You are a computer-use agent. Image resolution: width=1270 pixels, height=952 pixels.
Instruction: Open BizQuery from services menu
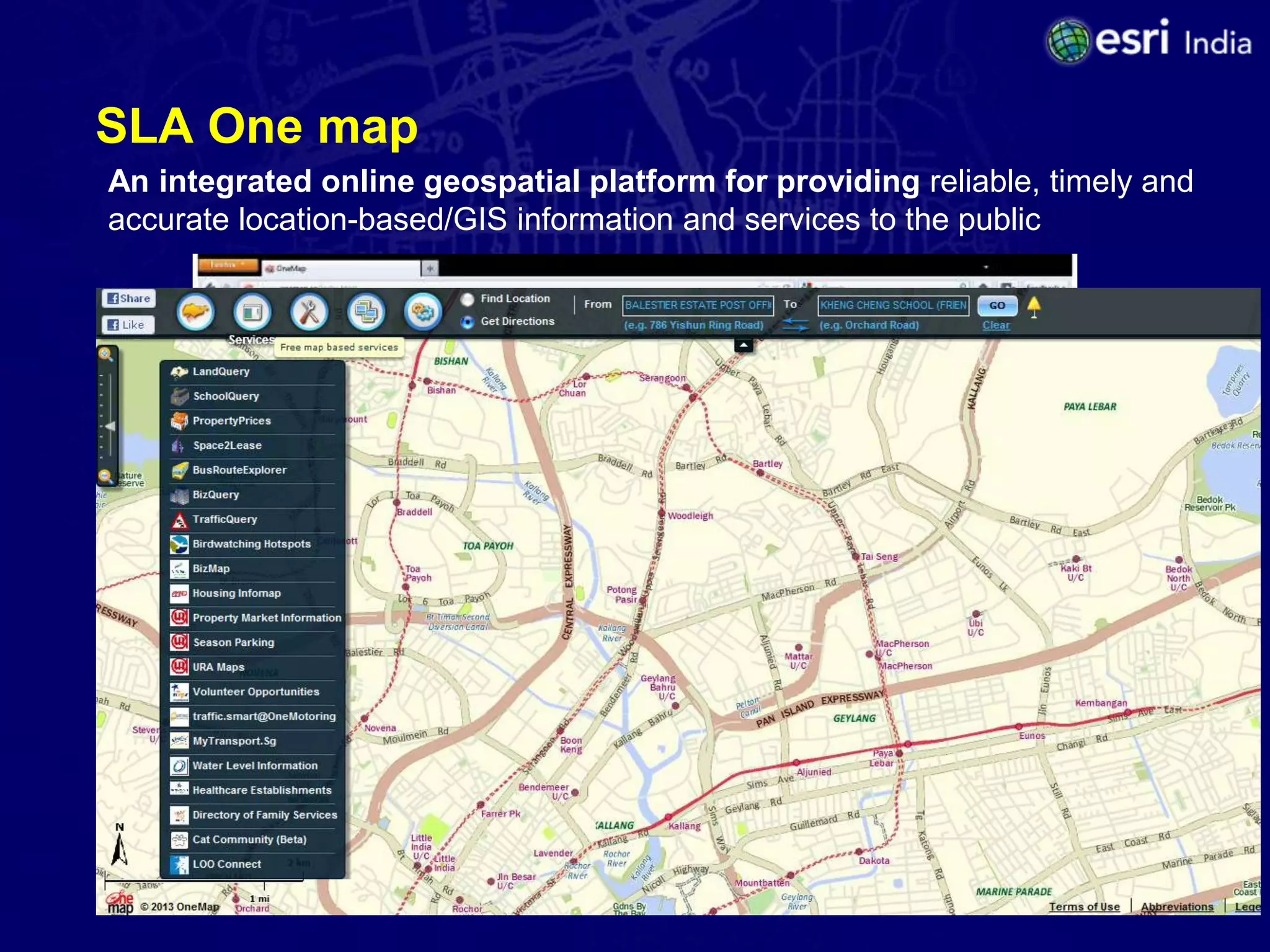tap(252, 495)
